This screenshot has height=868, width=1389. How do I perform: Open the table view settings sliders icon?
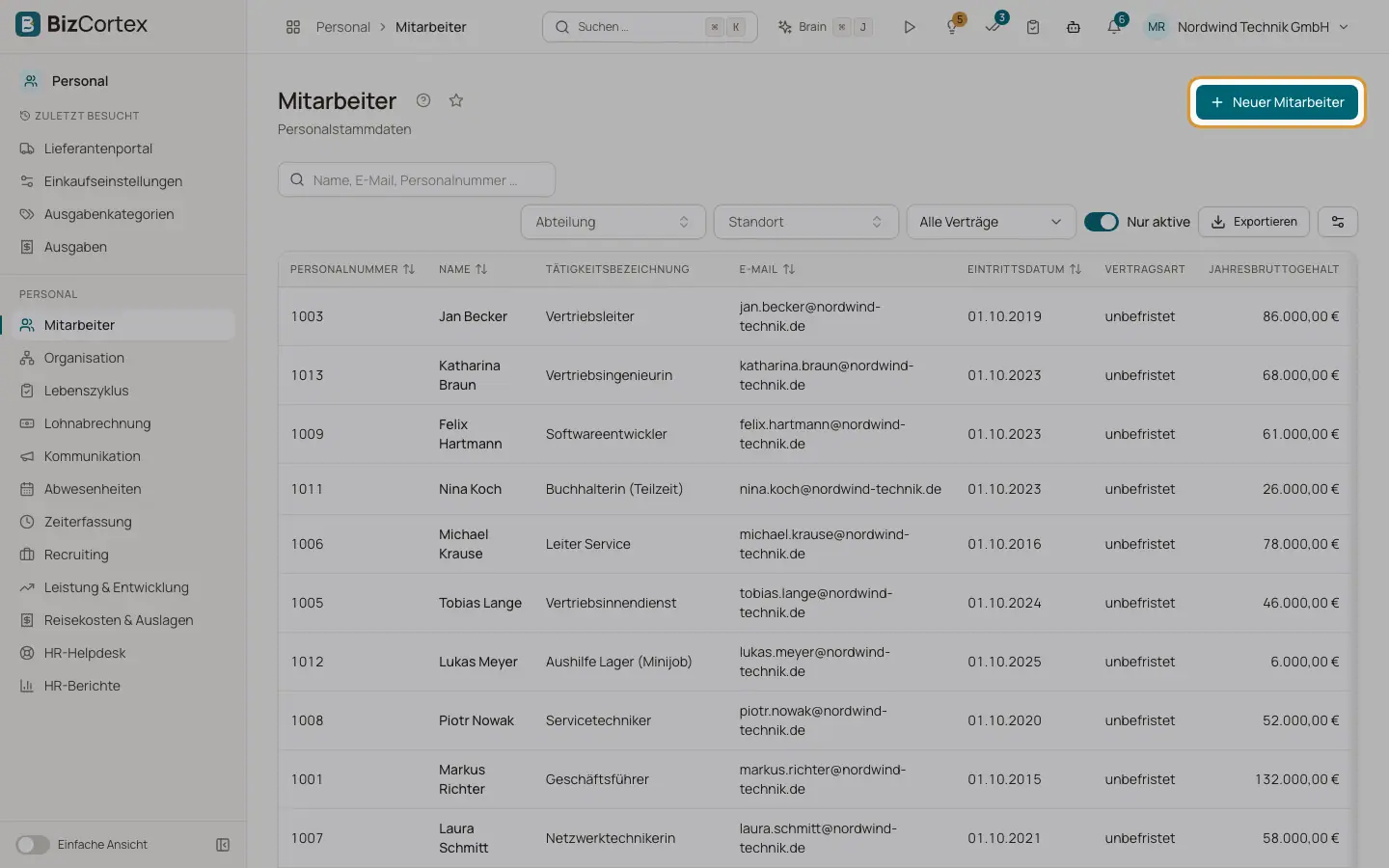click(x=1338, y=222)
